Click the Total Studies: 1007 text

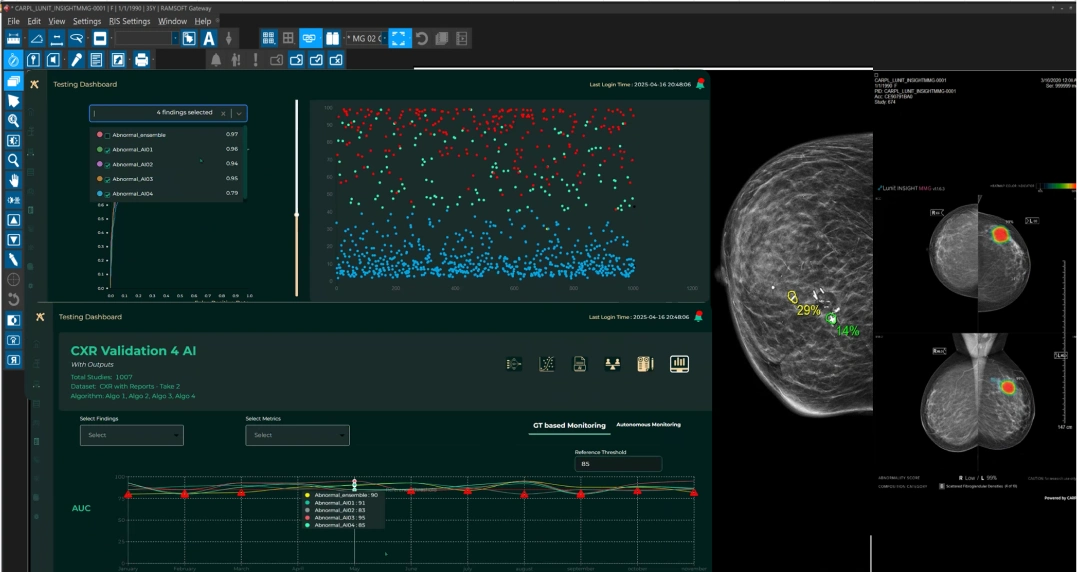[102, 377]
